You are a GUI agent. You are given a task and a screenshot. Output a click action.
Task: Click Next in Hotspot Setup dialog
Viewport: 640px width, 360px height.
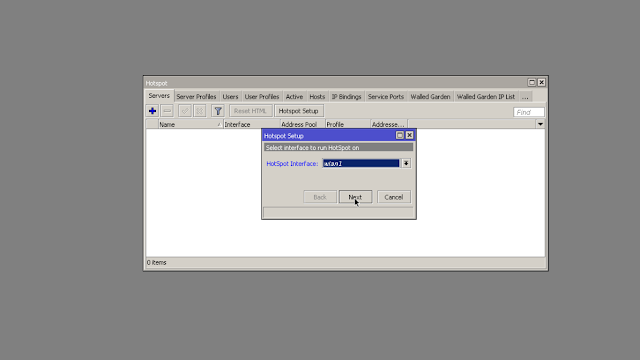click(x=355, y=197)
